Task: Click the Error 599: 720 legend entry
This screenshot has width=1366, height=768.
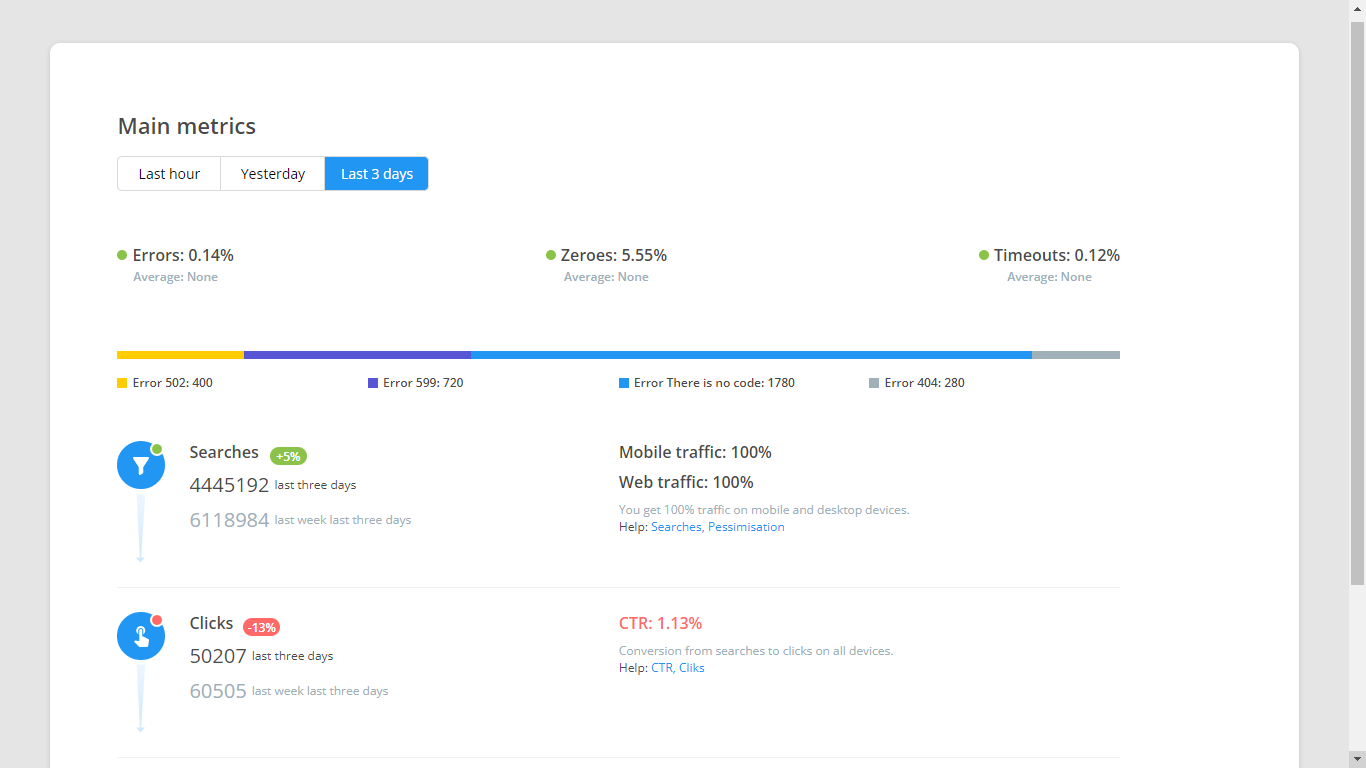Action: pyautogui.click(x=416, y=383)
